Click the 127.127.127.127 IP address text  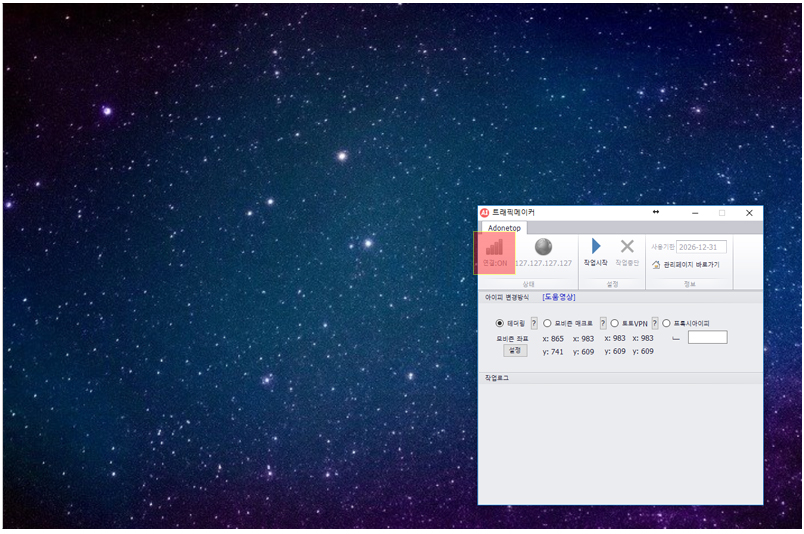click(543, 263)
